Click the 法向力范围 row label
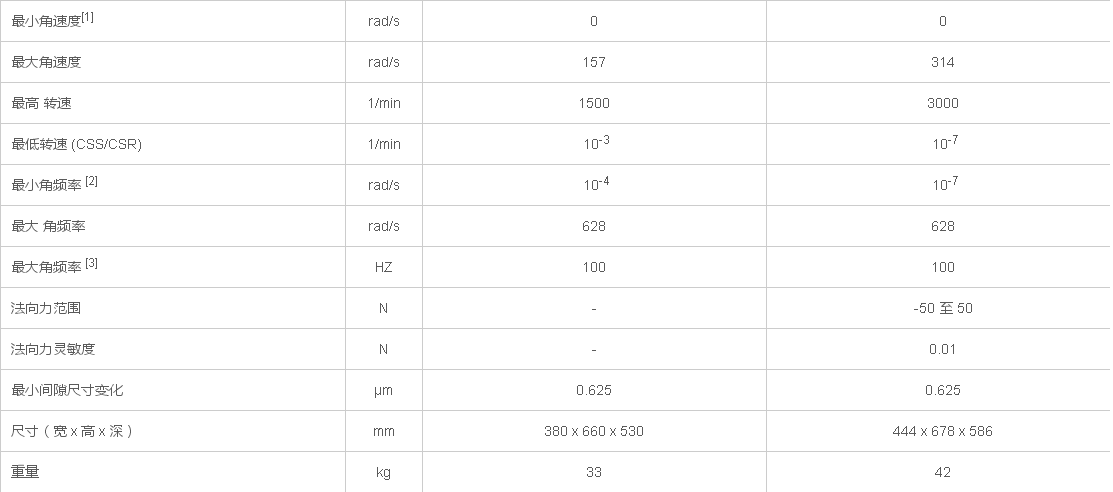This screenshot has height=492, width=1113. tap(46, 308)
